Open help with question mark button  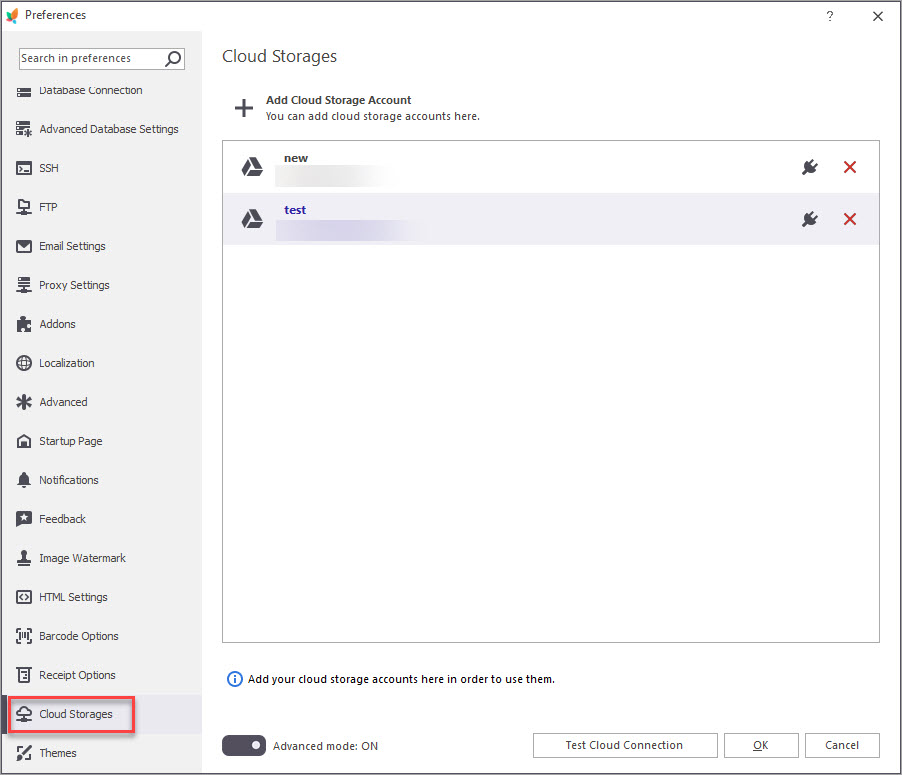coord(830,16)
